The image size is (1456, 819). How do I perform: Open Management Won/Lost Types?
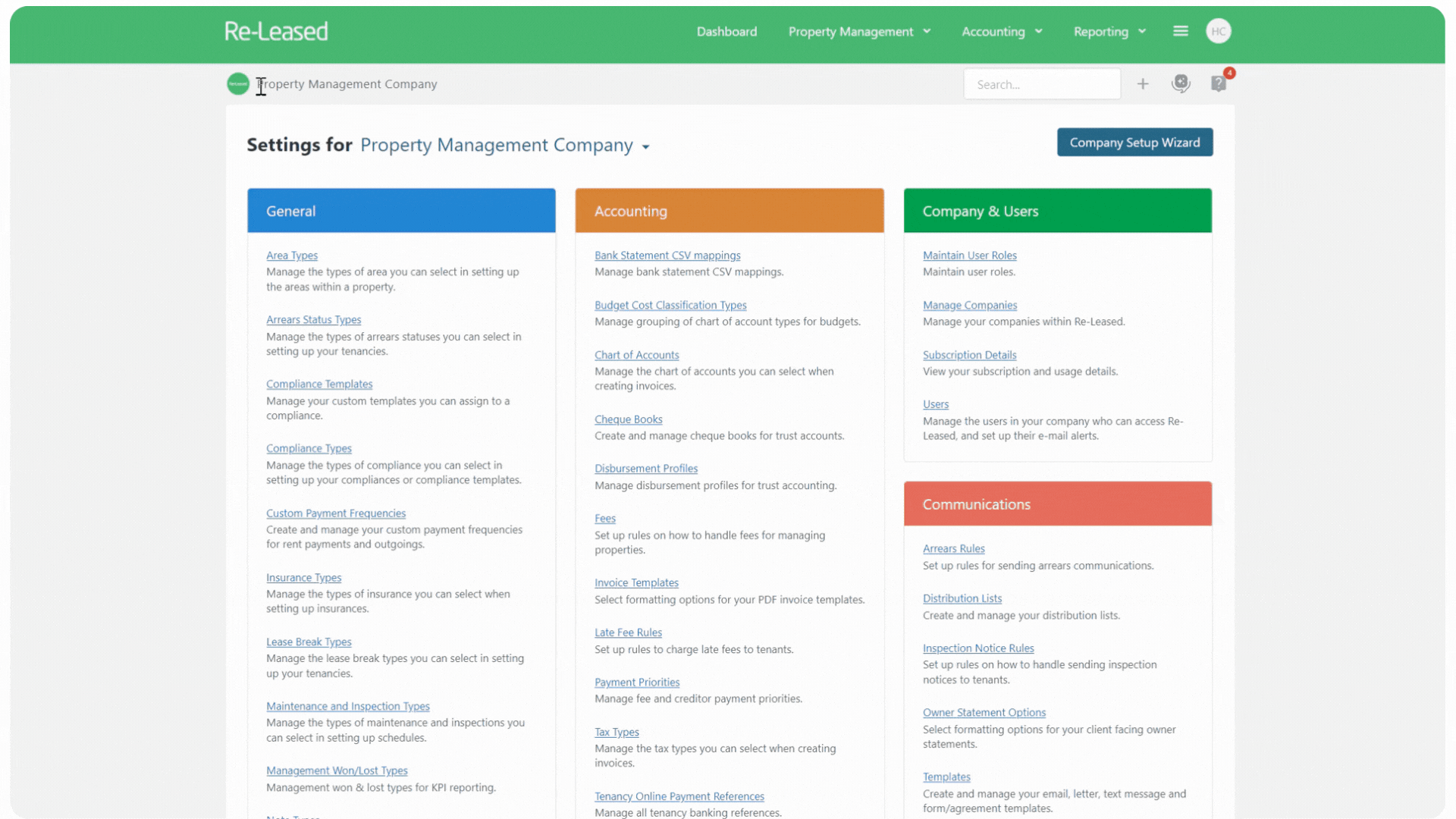[x=337, y=771]
